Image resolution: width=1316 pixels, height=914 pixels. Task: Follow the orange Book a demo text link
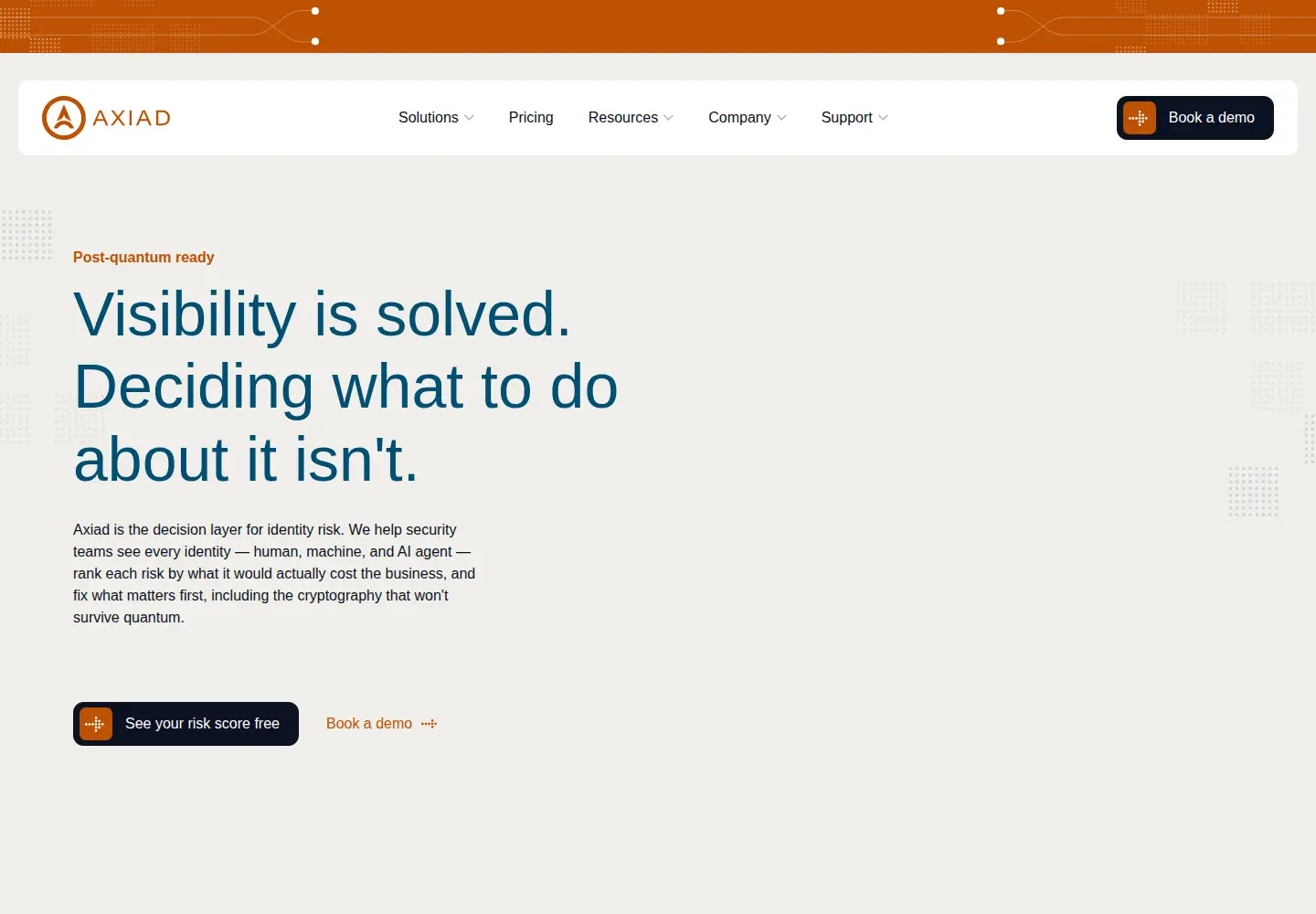369,724
